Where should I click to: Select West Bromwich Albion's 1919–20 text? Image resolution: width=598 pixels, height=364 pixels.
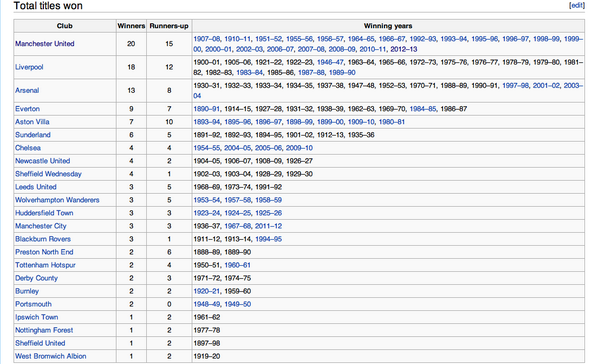pos(207,356)
